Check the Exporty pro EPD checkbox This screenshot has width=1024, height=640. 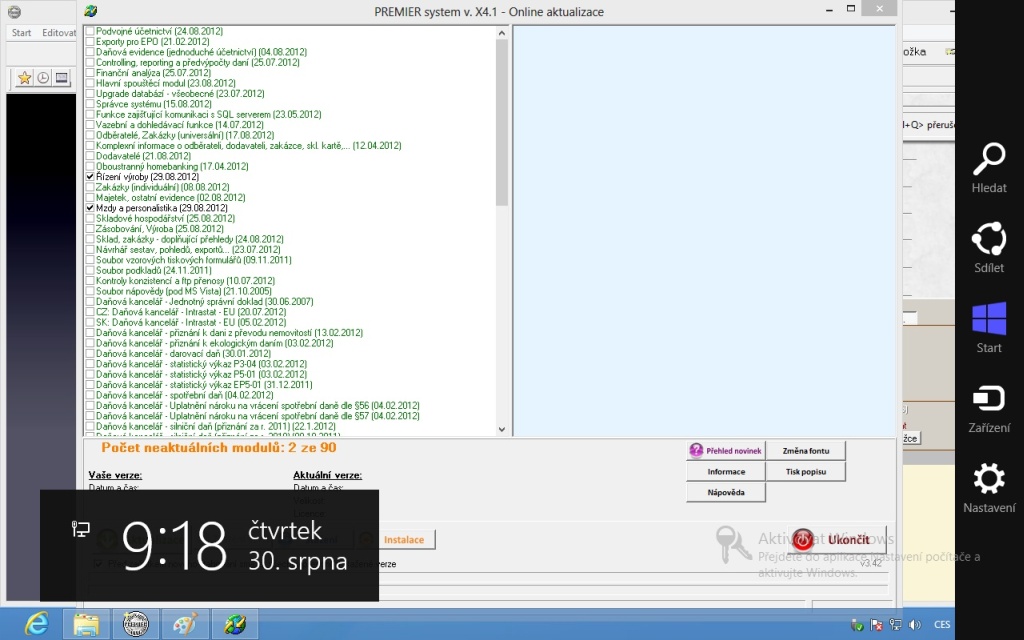coord(90,42)
